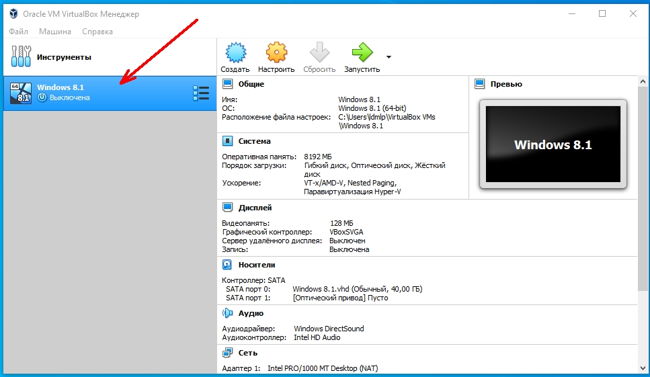Open the Носители settings heading link
Image resolution: width=650 pixels, height=377 pixels.
pos(257,265)
